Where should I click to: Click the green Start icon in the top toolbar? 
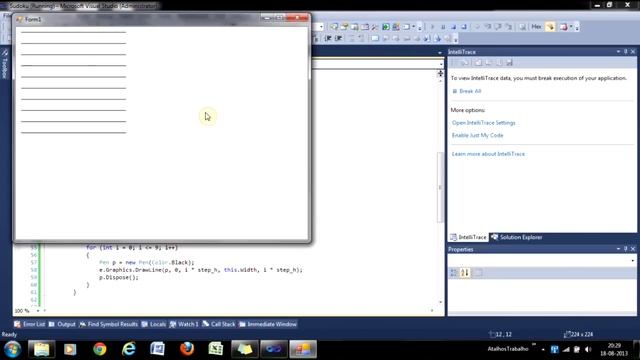pos(386,27)
